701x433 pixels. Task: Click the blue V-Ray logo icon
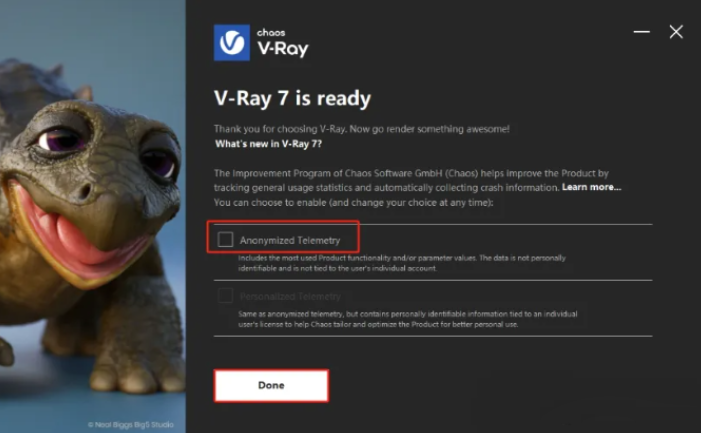pyautogui.click(x=232, y=42)
